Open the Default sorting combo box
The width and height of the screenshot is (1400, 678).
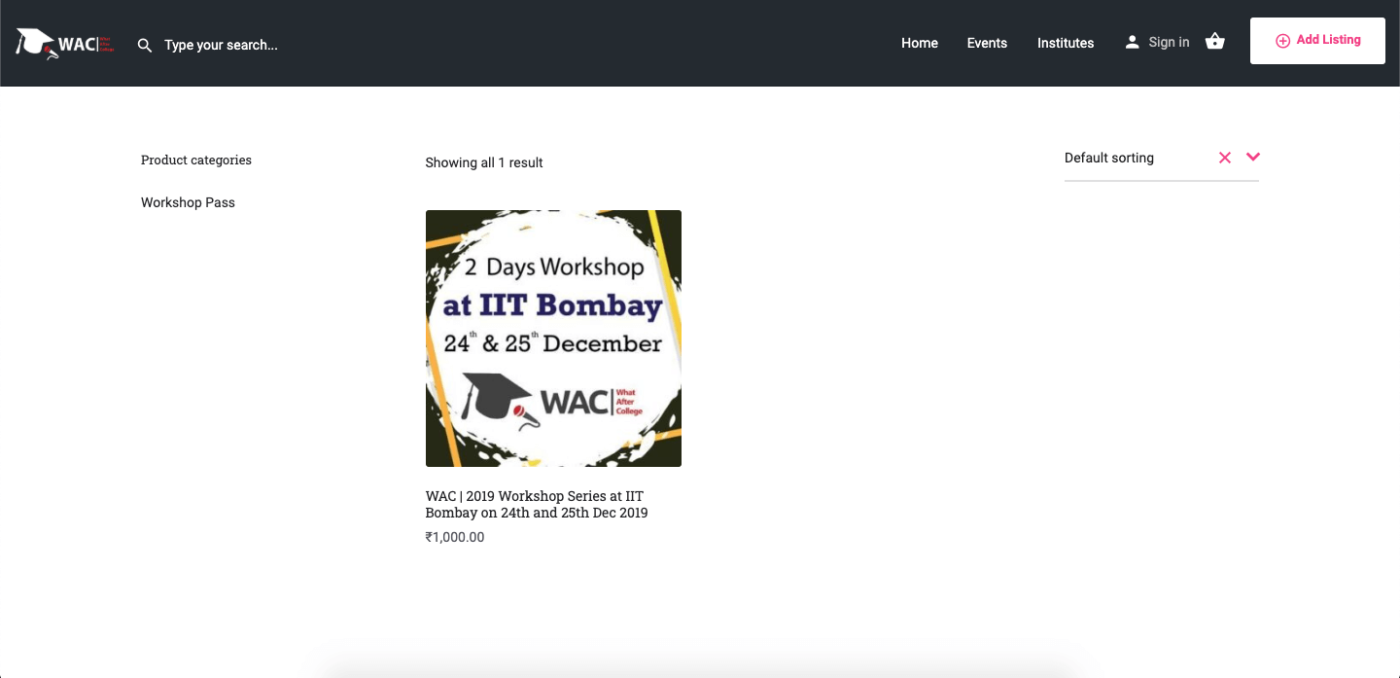point(1161,158)
